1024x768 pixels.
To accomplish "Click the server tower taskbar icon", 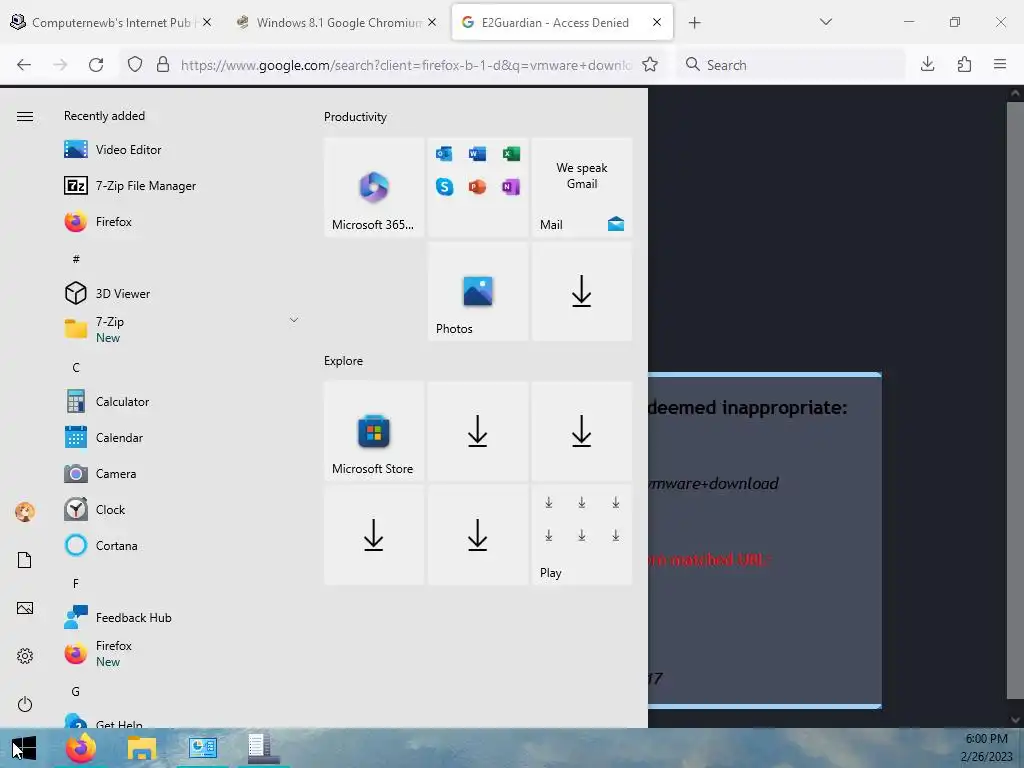I will (x=263, y=748).
